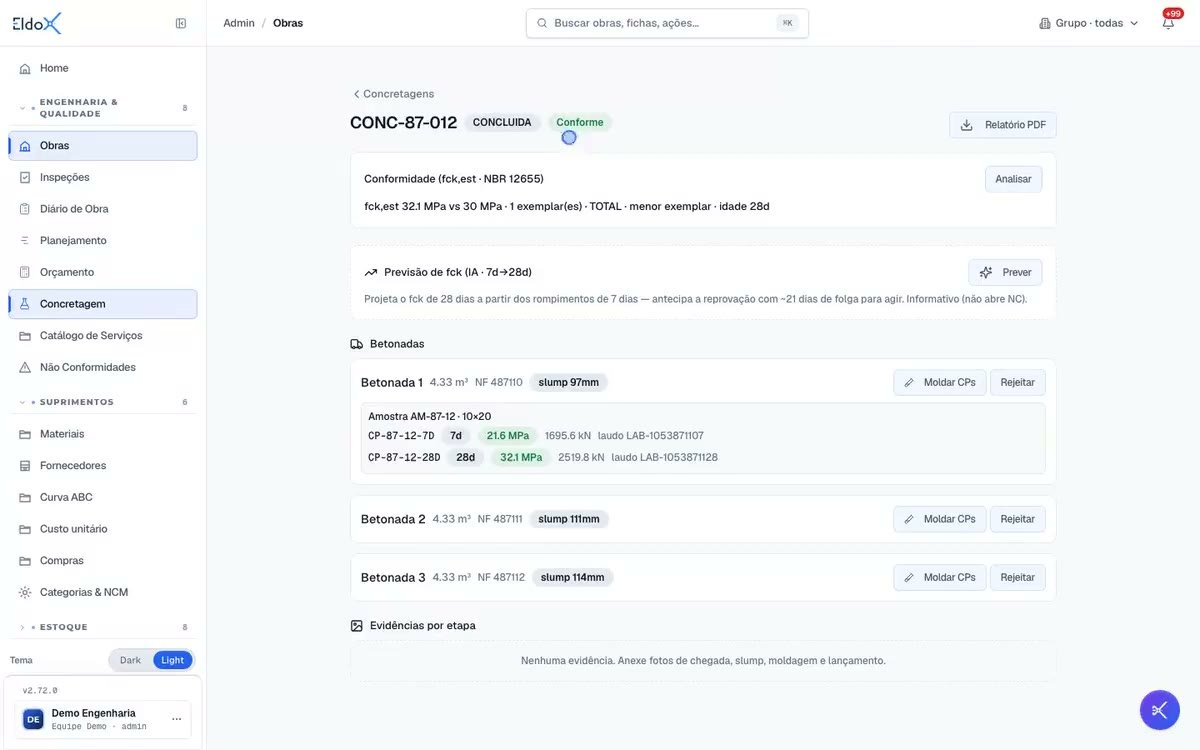Focus the Buscar obras search field
This screenshot has height=750, width=1200.
click(x=667, y=23)
